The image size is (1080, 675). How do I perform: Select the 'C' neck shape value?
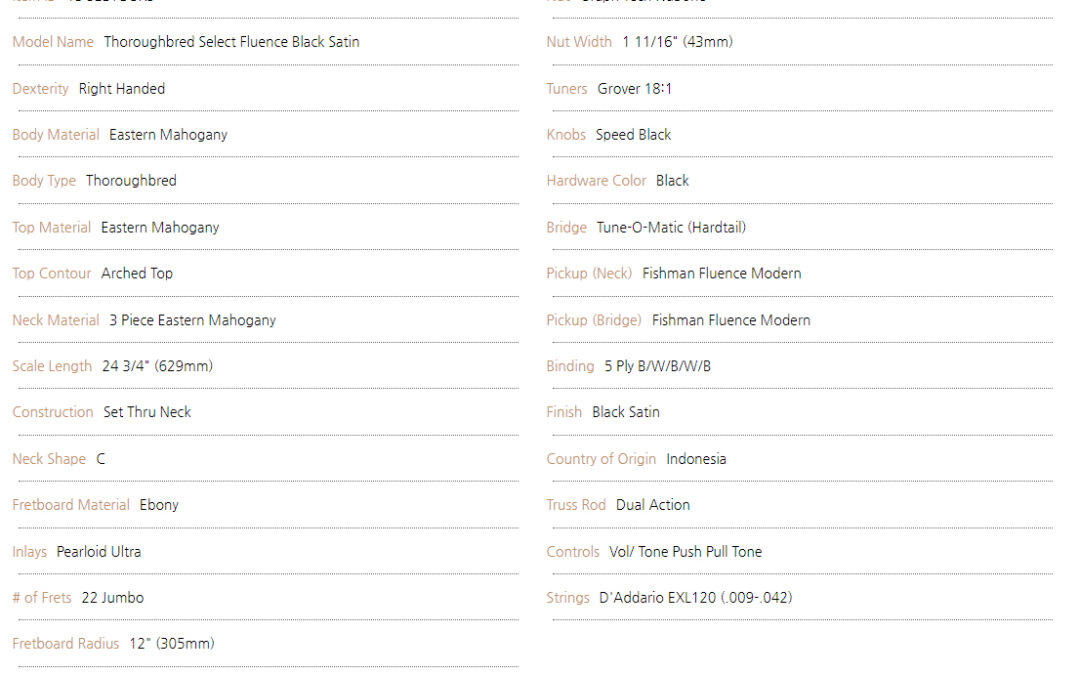pos(101,459)
